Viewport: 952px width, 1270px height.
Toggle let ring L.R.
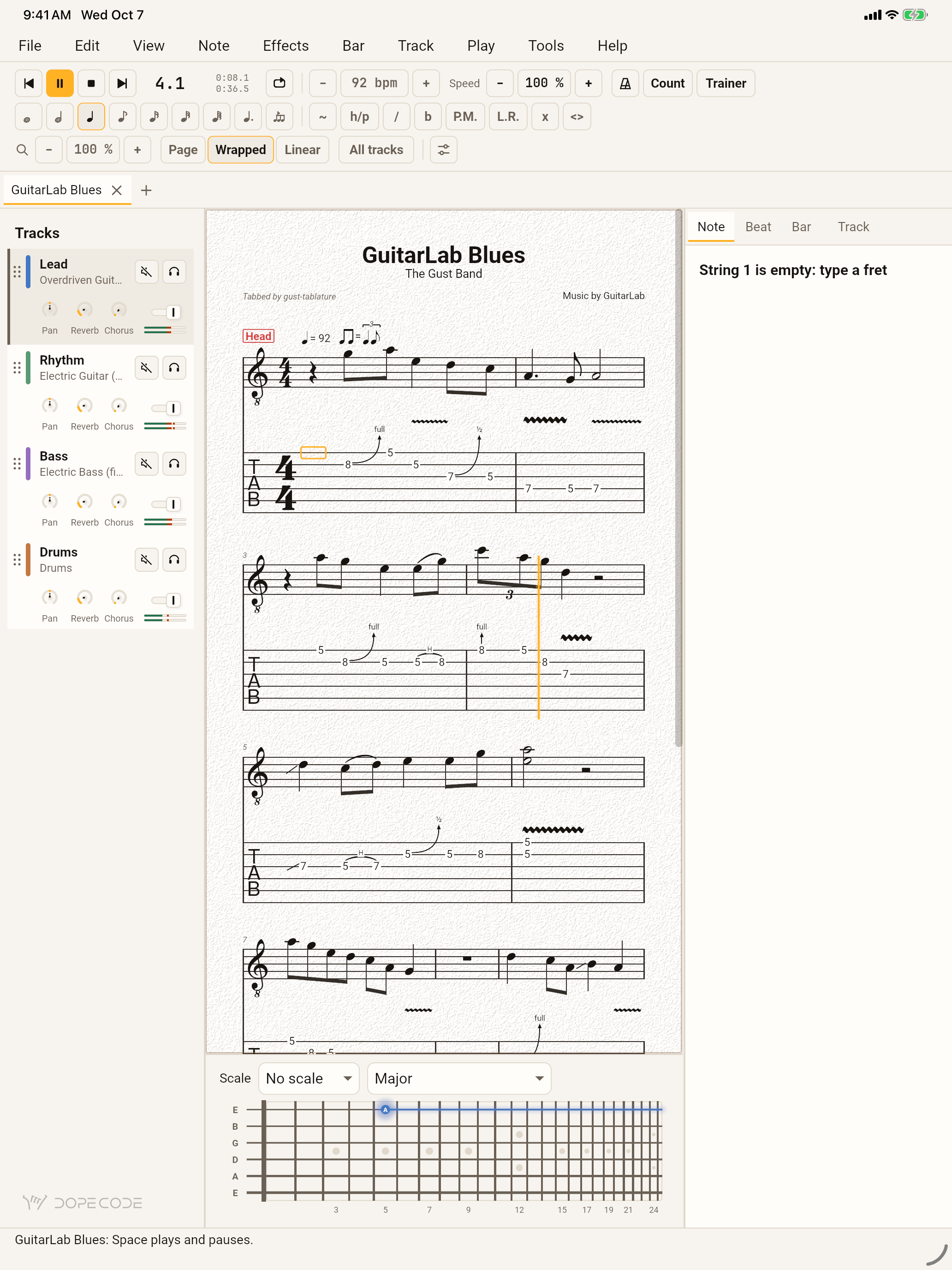pos(508,117)
